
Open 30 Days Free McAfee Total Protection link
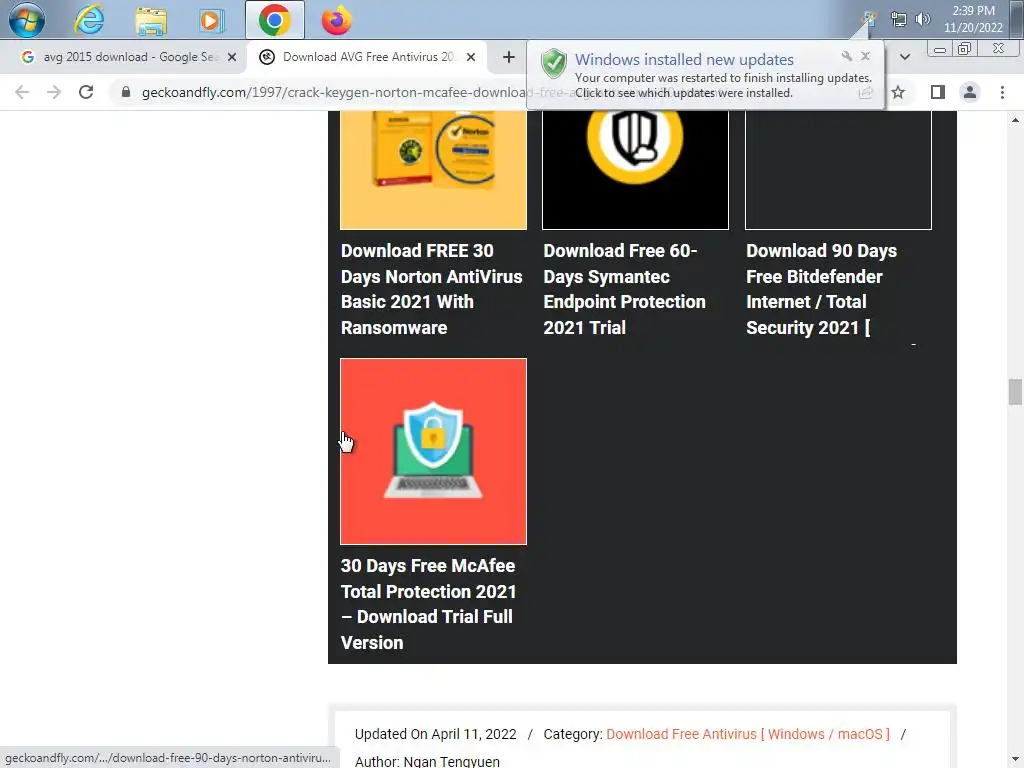[x=428, y=604]
